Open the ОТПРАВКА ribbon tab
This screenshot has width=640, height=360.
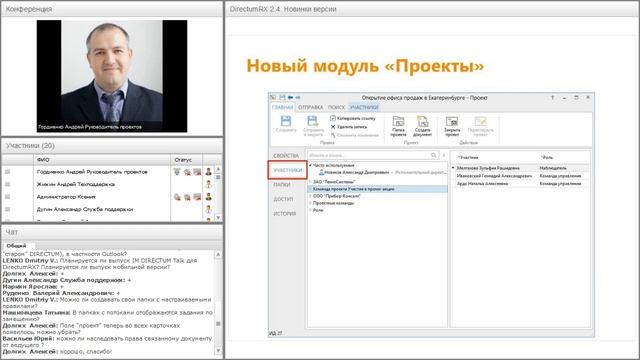coord(310,107)
